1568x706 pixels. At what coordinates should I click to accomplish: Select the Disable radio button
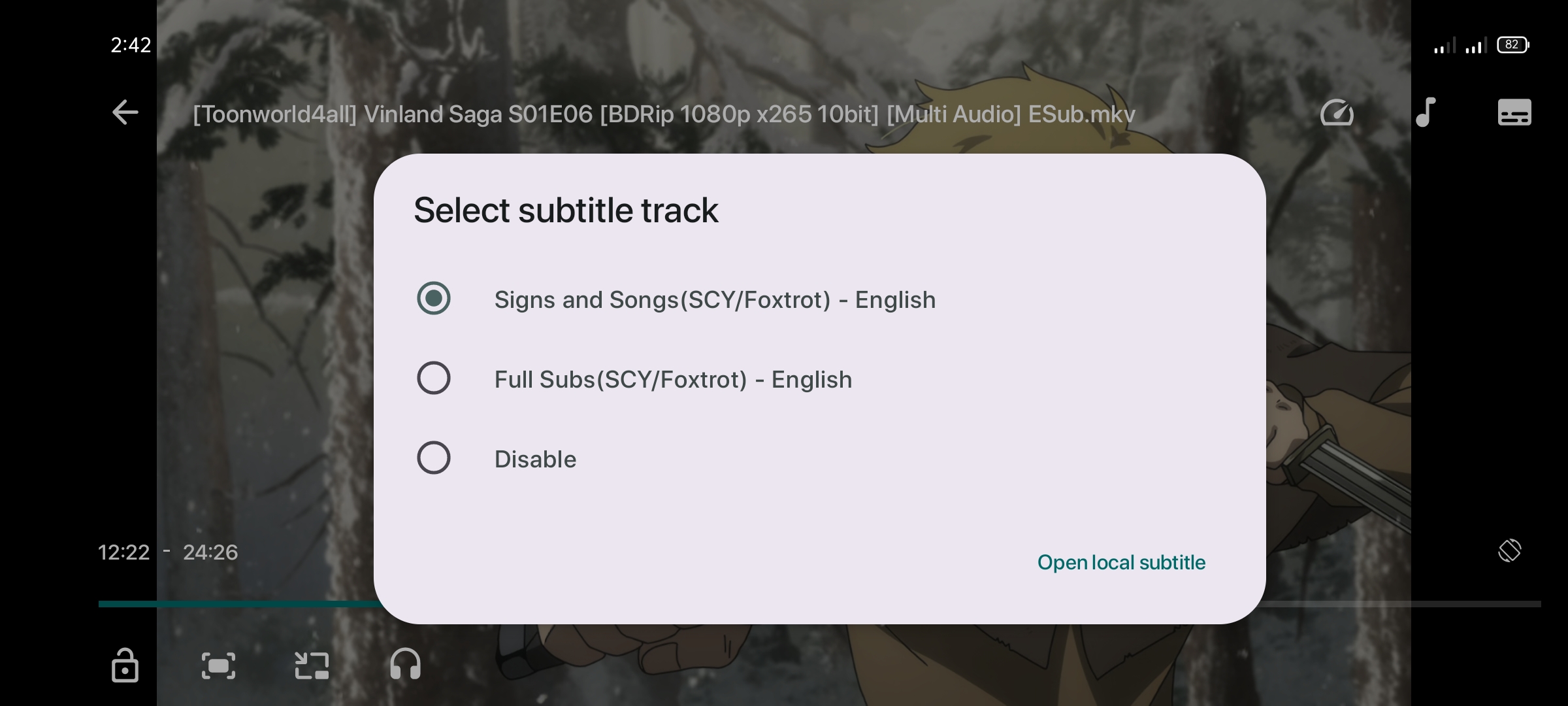tap(434, 458)
